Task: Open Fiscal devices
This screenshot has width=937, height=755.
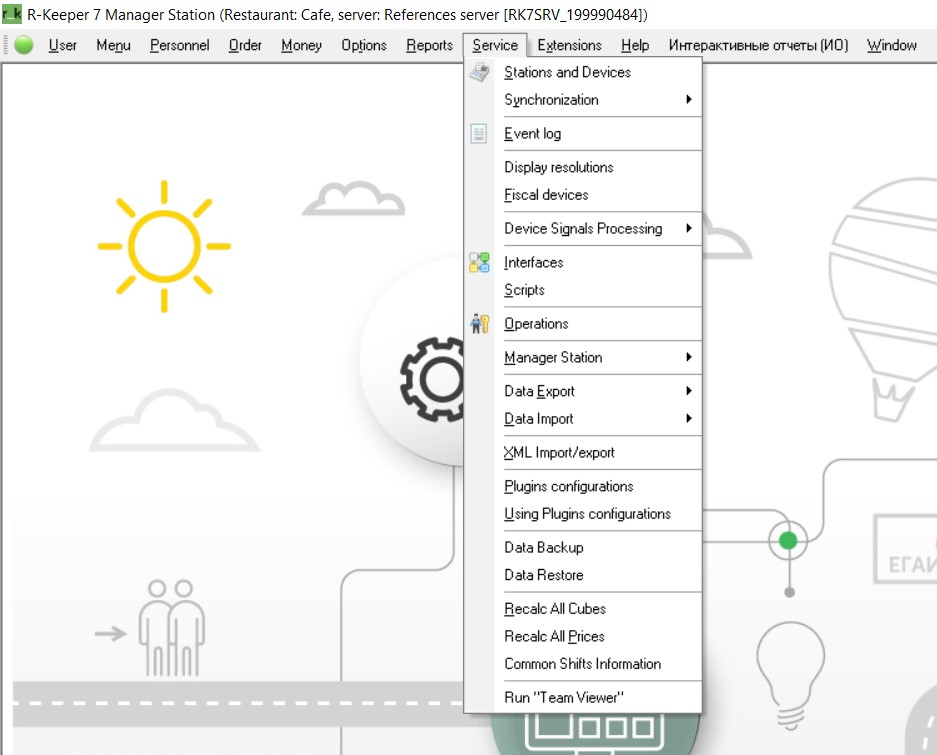Action: [x=583, y=195]
